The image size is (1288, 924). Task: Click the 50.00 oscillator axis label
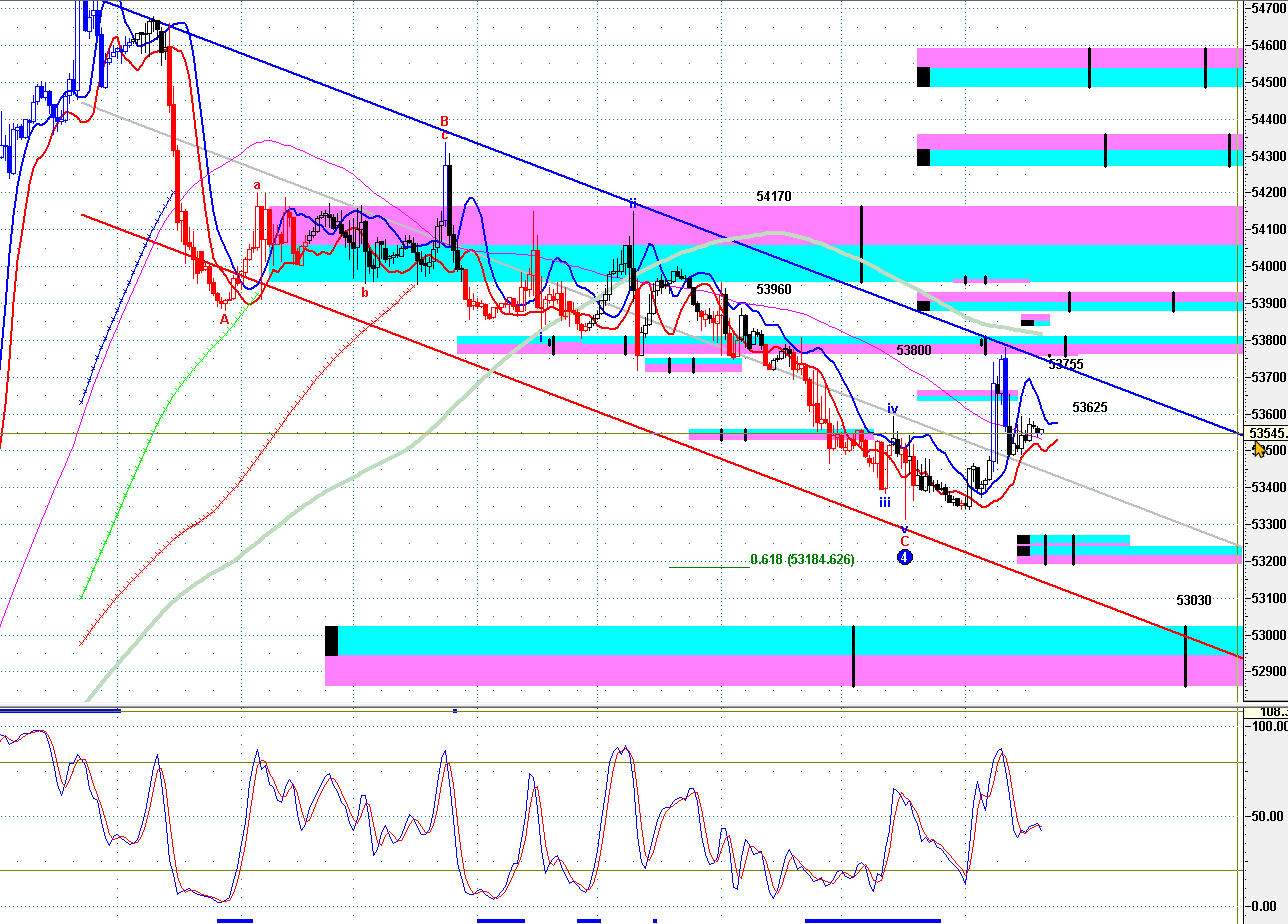pyautogui.click(x=1269, y=817)
